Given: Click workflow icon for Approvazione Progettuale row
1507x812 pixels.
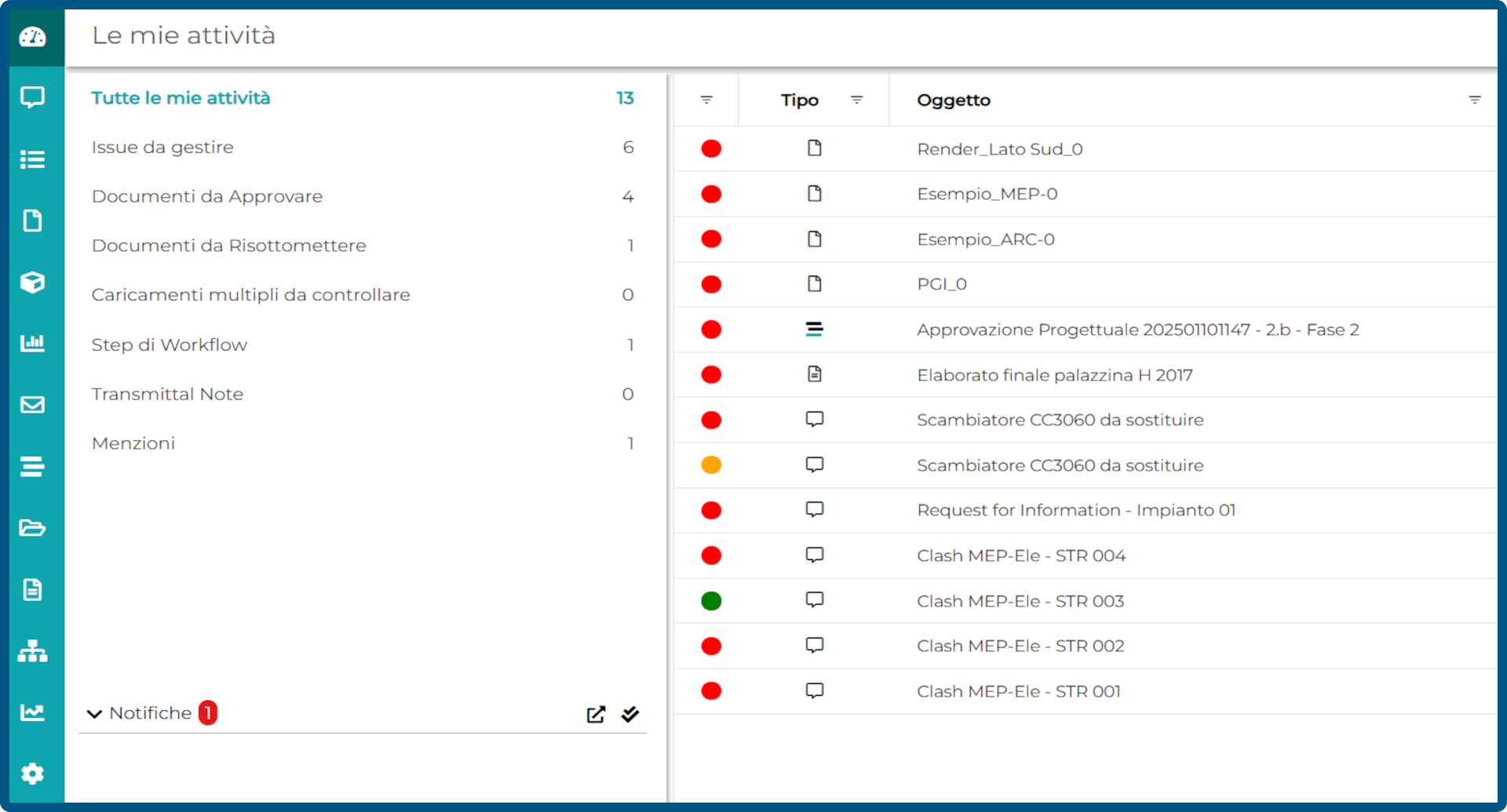Looking at the screenshot, I should click(815, 329).
